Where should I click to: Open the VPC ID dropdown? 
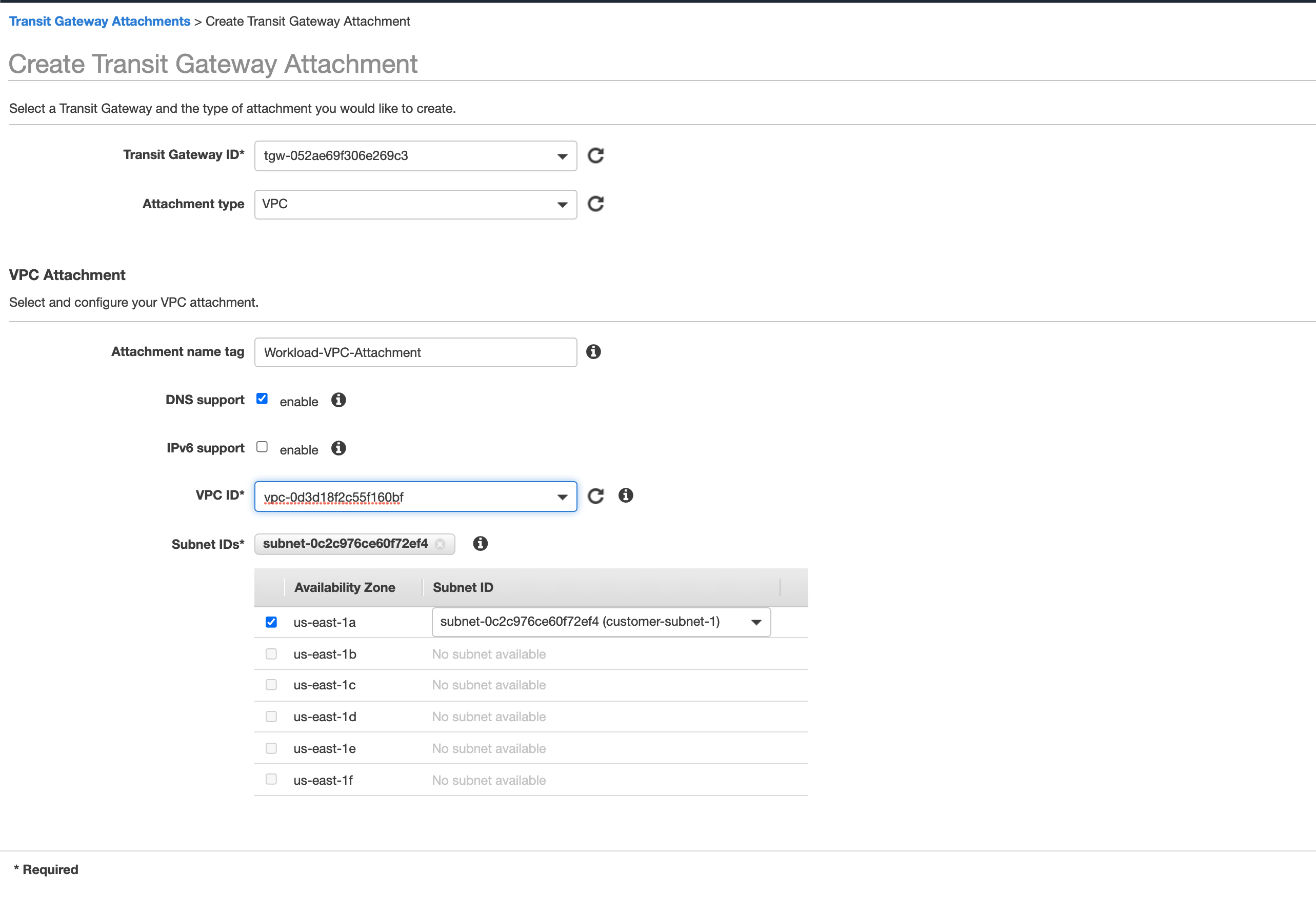tap(416, 497)
